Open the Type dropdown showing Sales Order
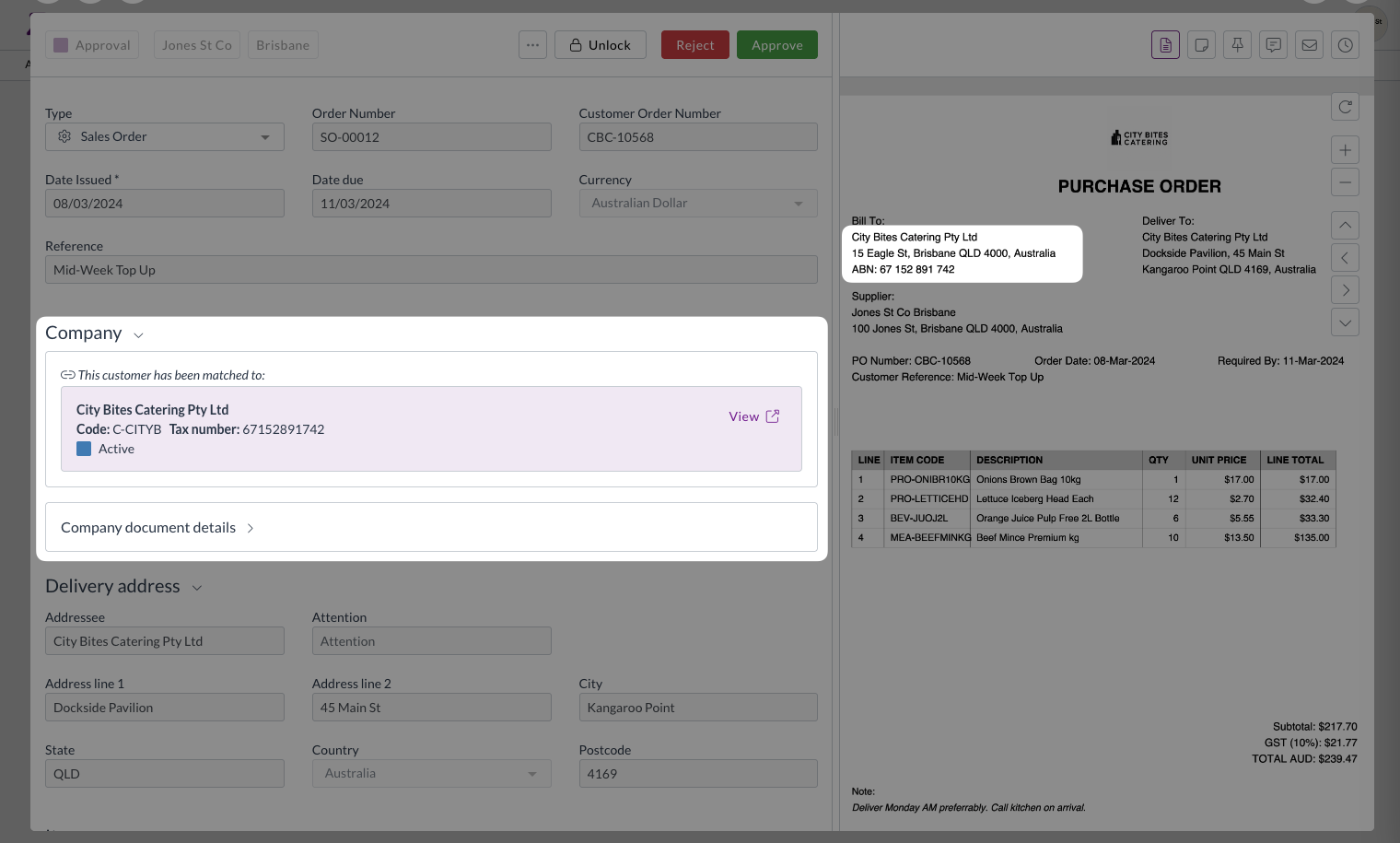 click(165, 136)
